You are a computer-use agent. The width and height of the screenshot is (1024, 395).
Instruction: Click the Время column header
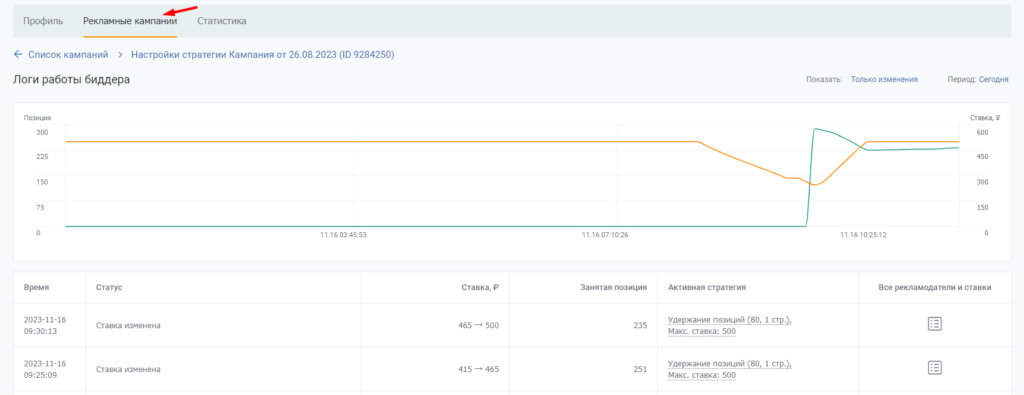[x=36, y=287]
